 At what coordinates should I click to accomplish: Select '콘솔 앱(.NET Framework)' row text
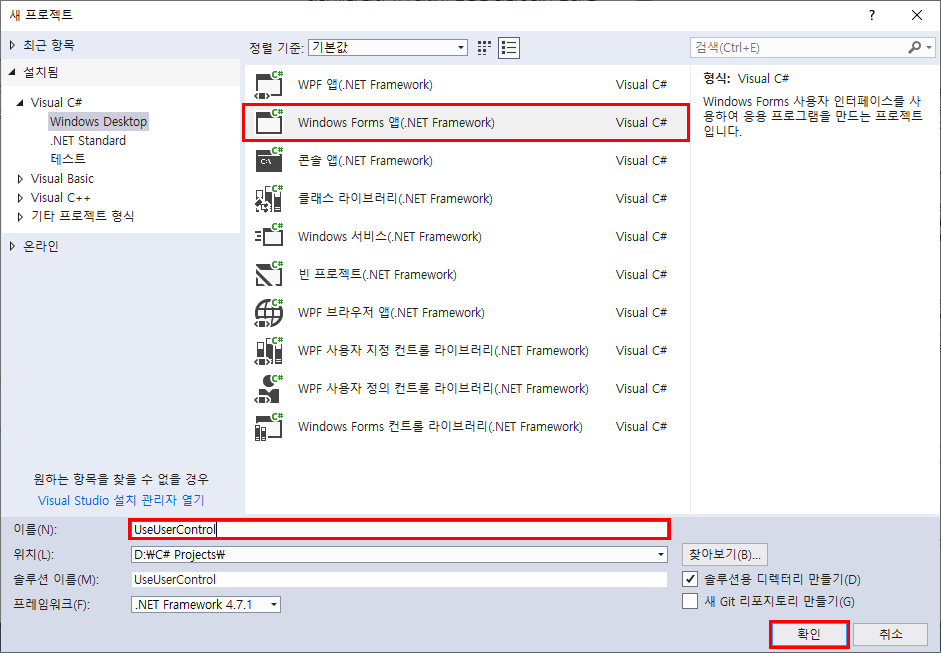(x=365, y=160)
